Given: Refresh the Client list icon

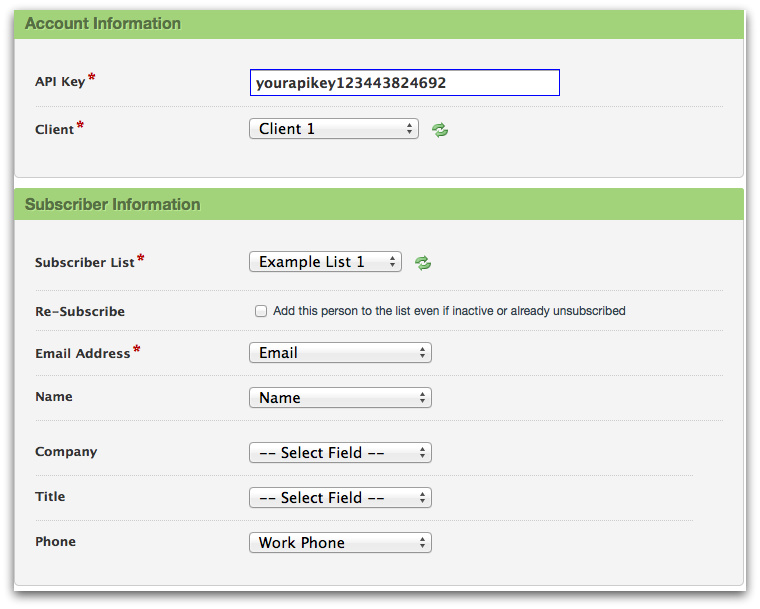Looking at the screenshot, I should tap(440, 129).
